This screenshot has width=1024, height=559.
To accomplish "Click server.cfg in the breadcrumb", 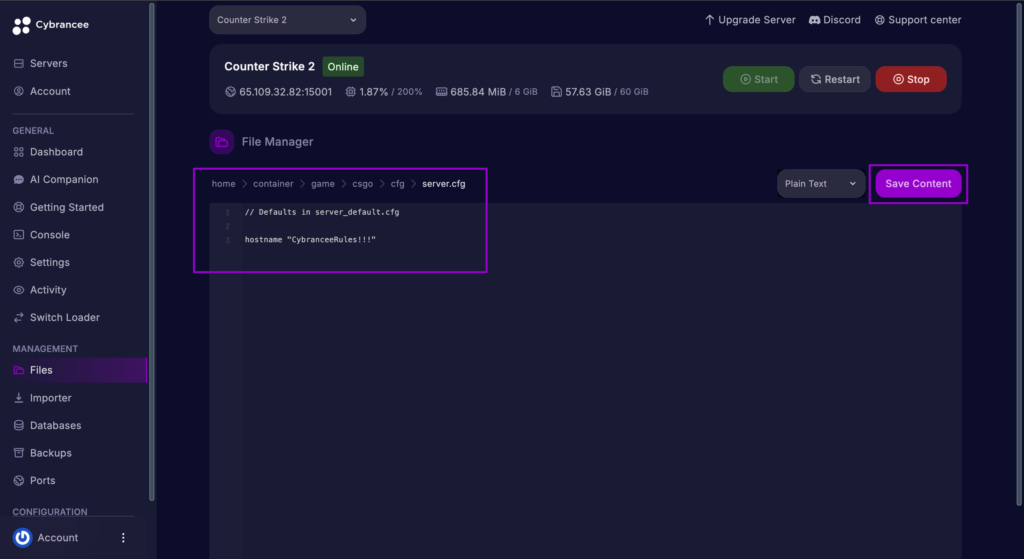I will click(x=444, y=184).
